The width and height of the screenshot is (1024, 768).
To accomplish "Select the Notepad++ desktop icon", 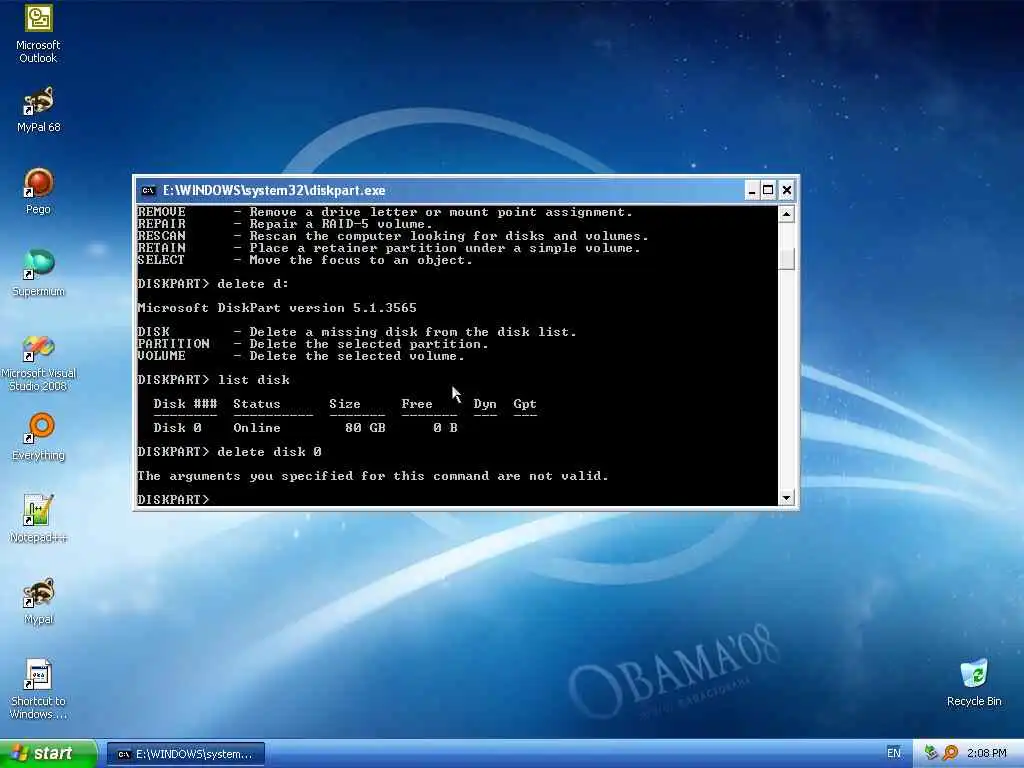I will point(38,519).
